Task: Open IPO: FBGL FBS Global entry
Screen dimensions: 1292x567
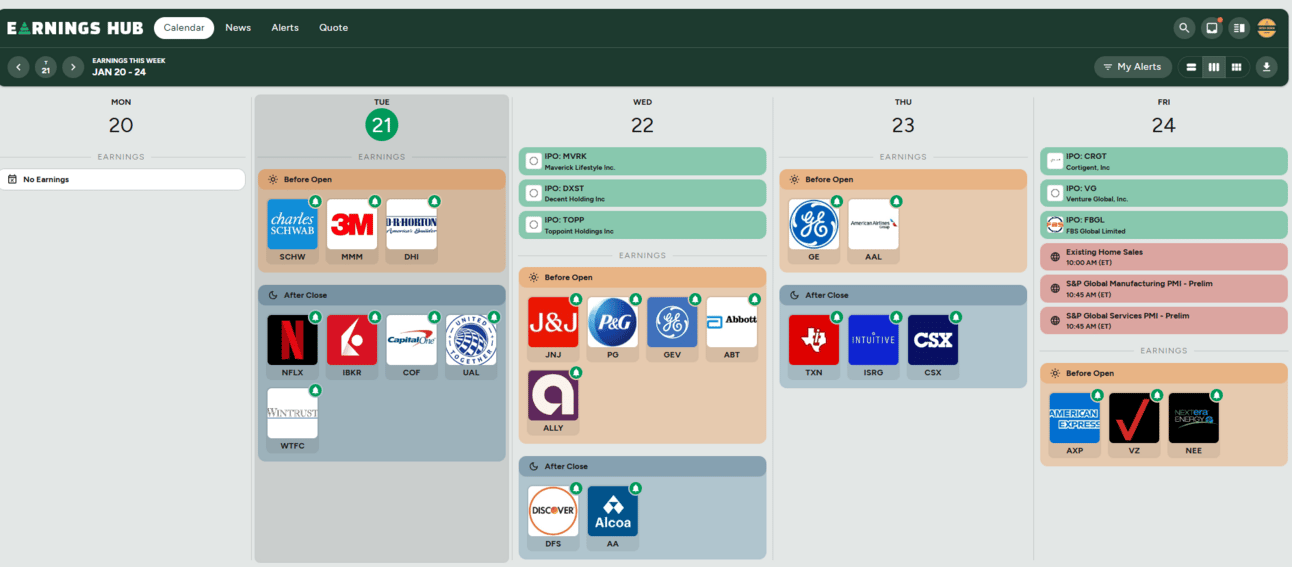Action: [x=1163, y=225]
